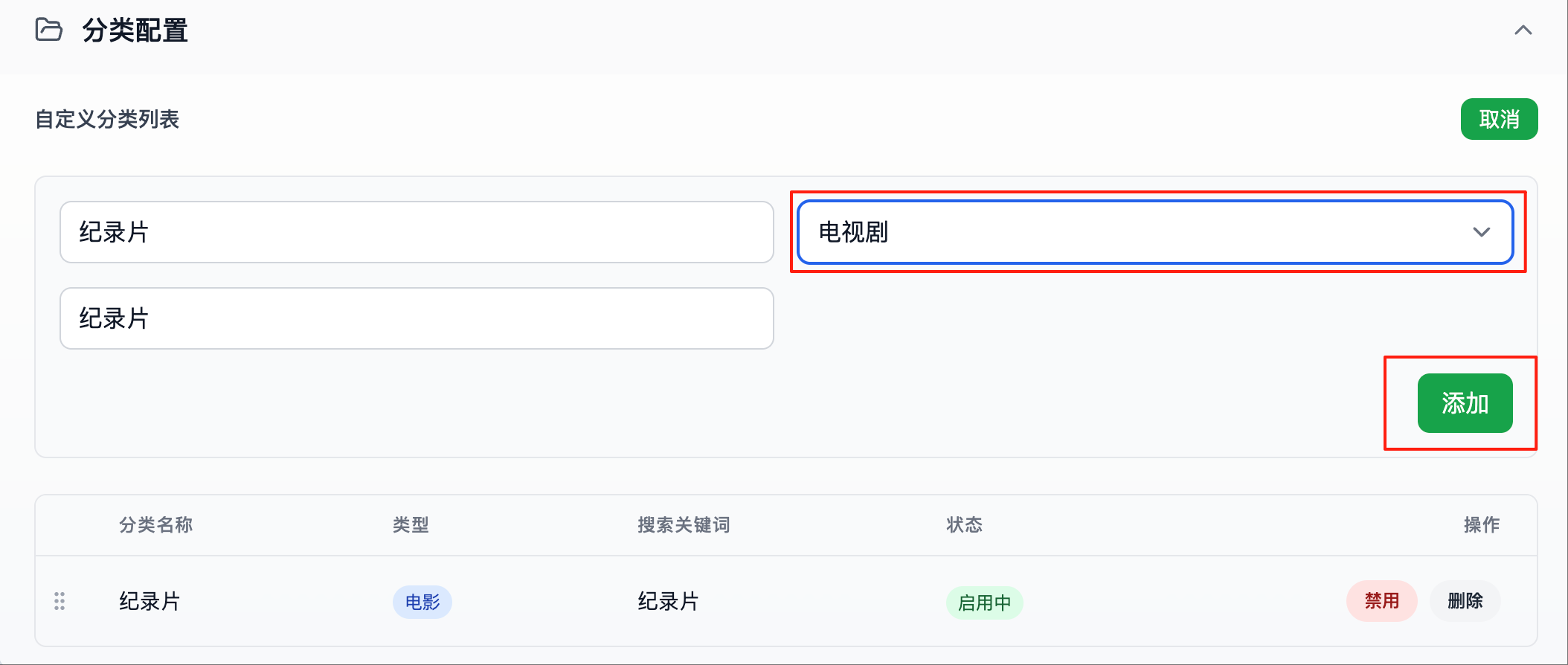Open the 电视剧 type dropdown
Image resolution: width=1568 pixels, height=665 pixels.
click(1155, 232)
